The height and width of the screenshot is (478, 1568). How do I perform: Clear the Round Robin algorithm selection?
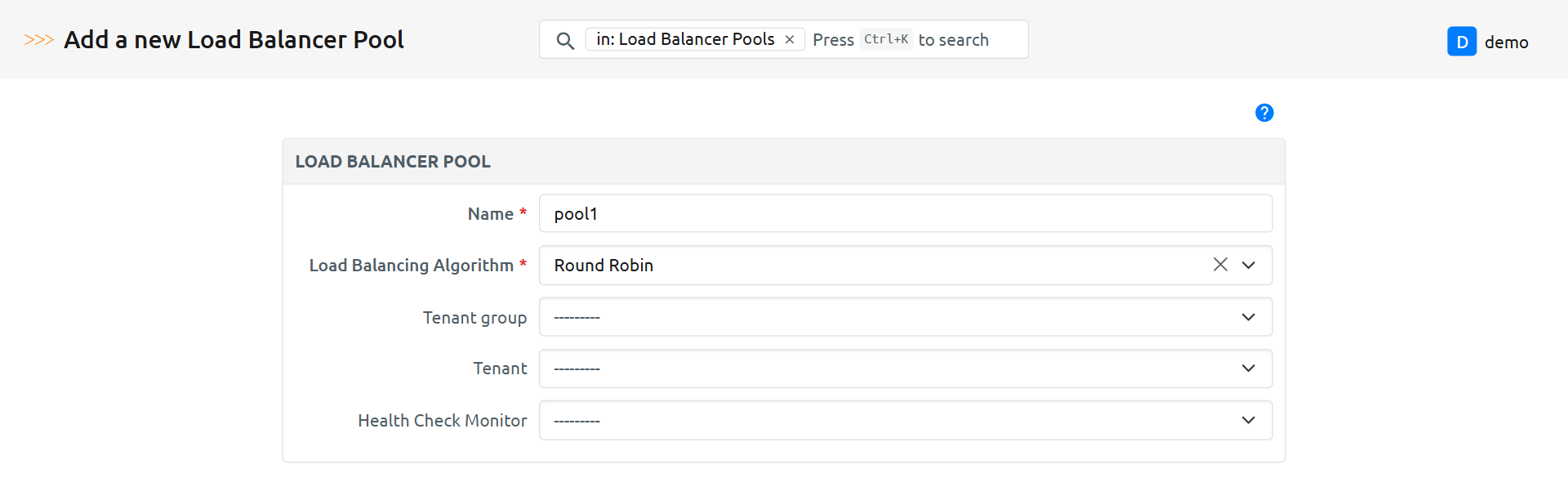[x=1220, y=265]
